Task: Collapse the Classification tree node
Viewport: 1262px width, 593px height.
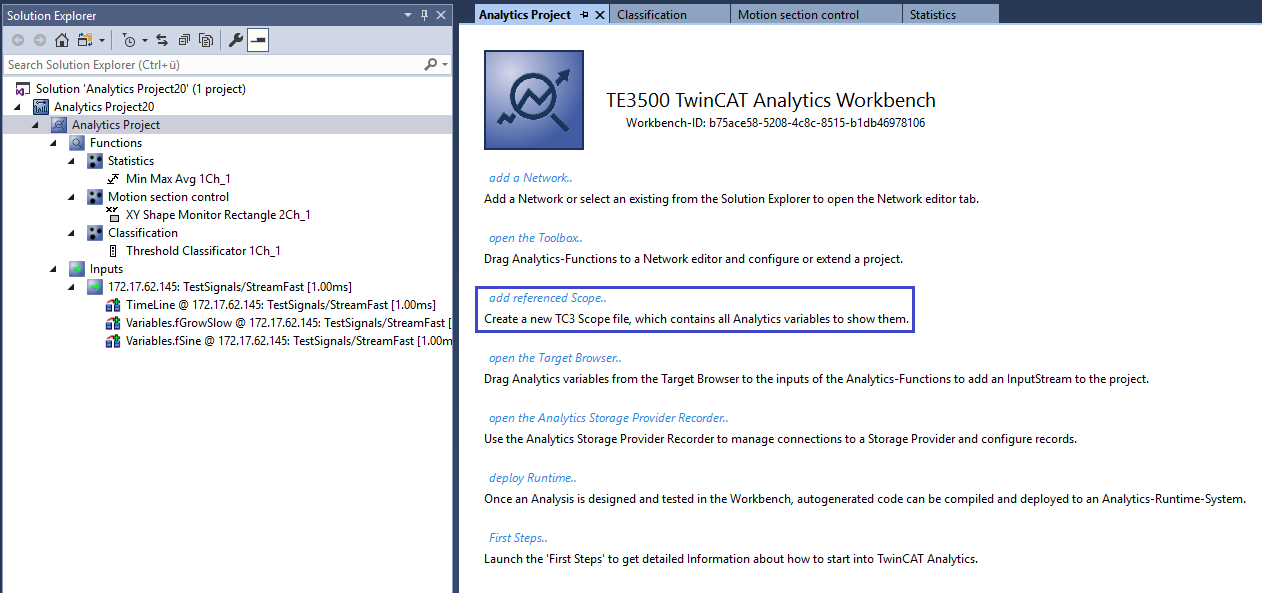Action: click(74, 233)
